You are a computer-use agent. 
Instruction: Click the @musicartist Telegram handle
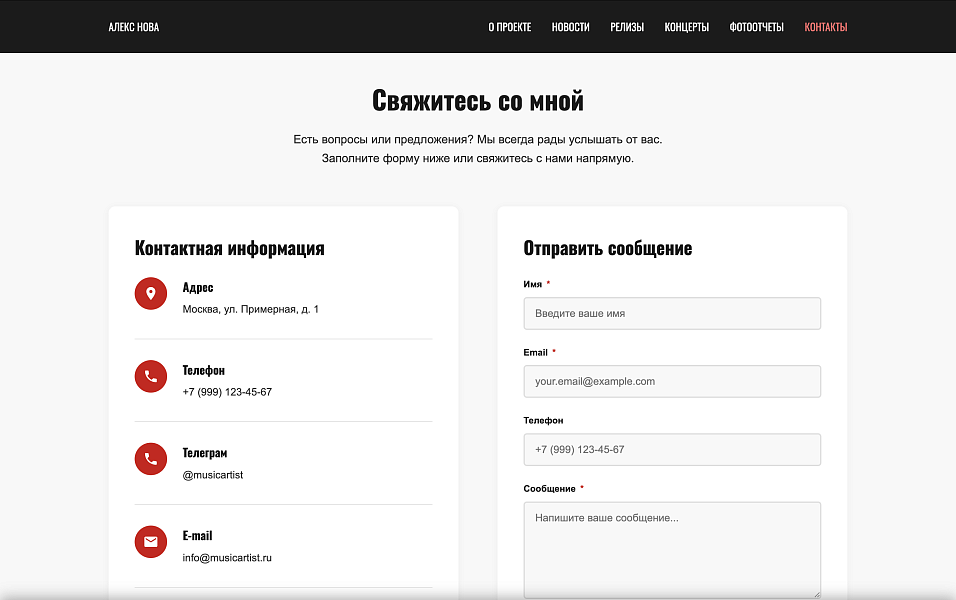[213, 475]
